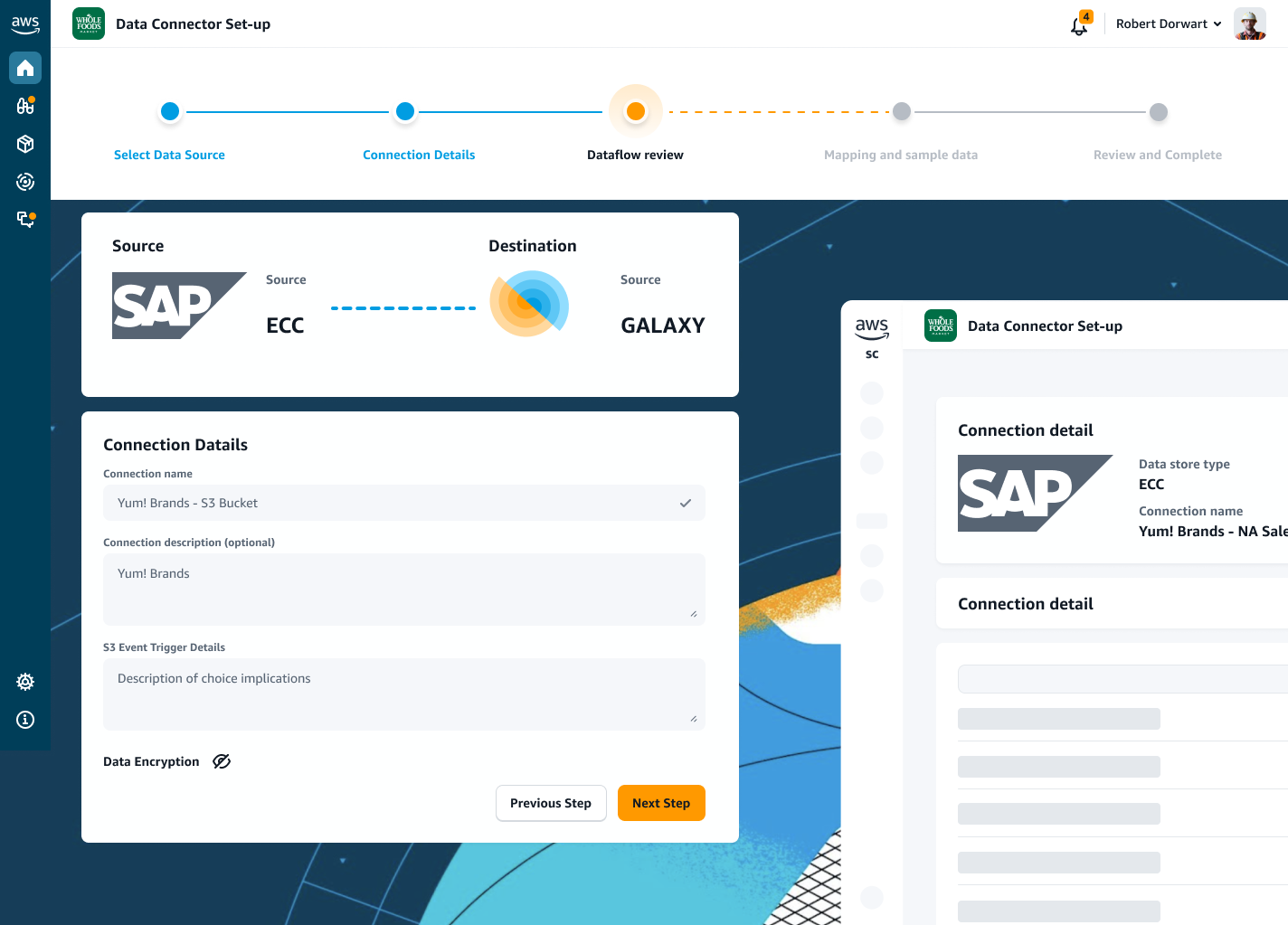Click the blue Connection Details step dot
The width and height of the screenshot is (1288, 925).
click(405, 111)
